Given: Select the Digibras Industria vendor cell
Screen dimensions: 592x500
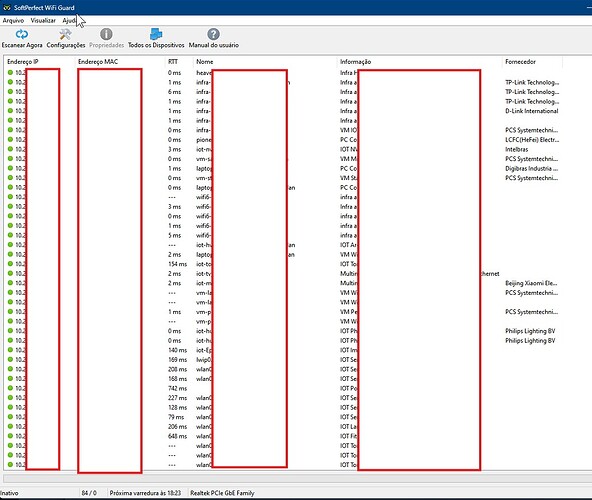Looking at the screenshot, I should 532,168.
